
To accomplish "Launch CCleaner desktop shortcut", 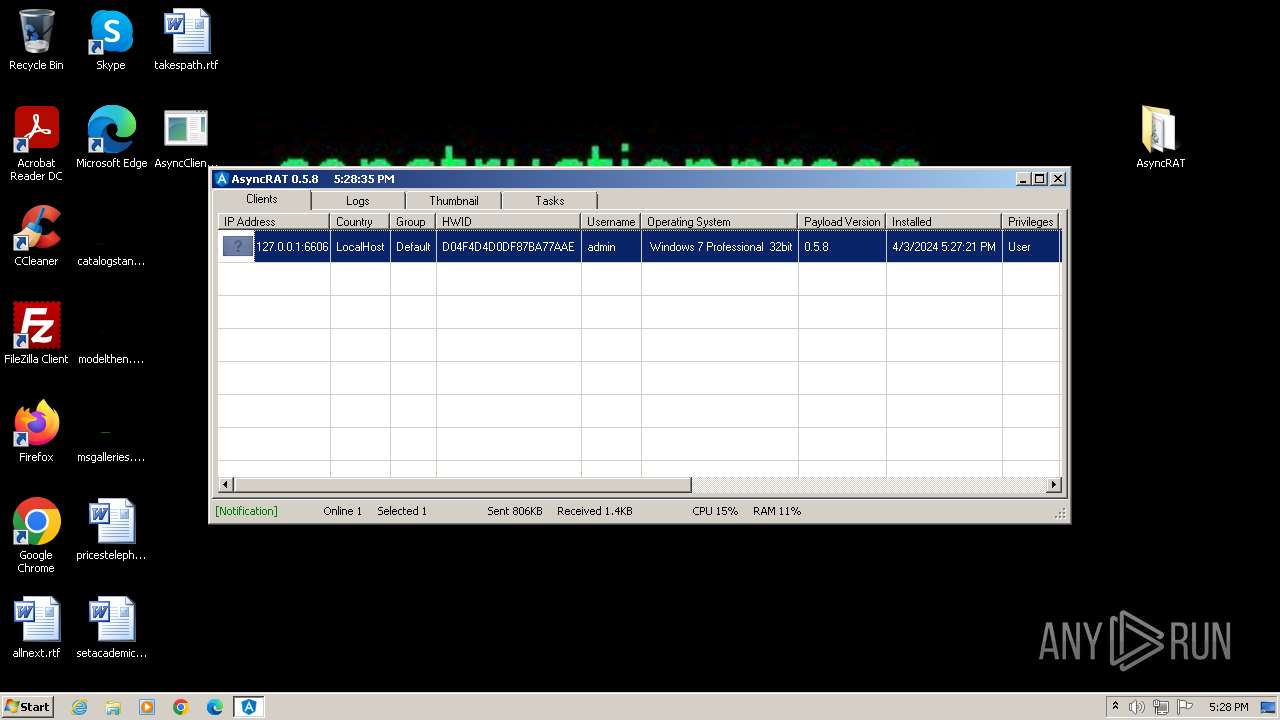I will (36, 236).
